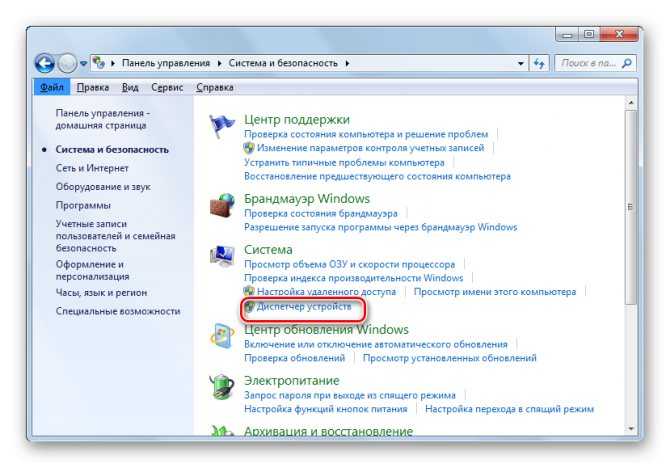The image size is (670, 468).
Task: Select Система и безопасность in sidebar
Action: coord(112,150)
